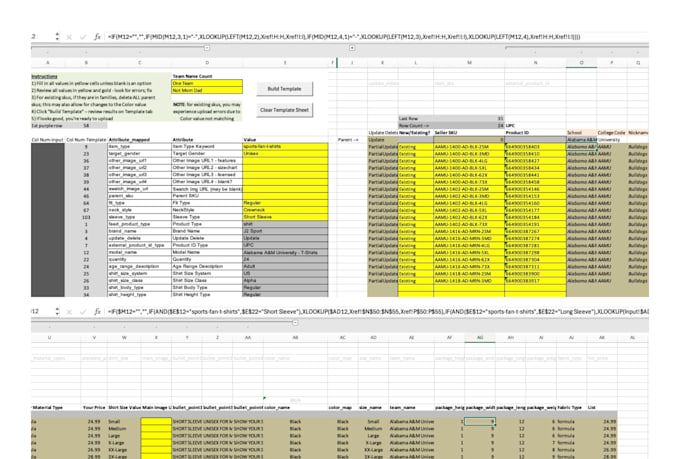Click the Clear Template Sheet button
This screenshot has width=680, height=459.
pyautogui.click(x=284, y=110)
